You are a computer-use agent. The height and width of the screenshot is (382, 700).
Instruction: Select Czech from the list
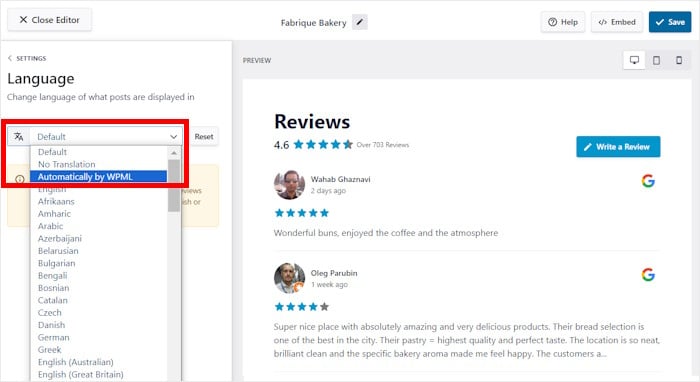(x=99, y=313)
